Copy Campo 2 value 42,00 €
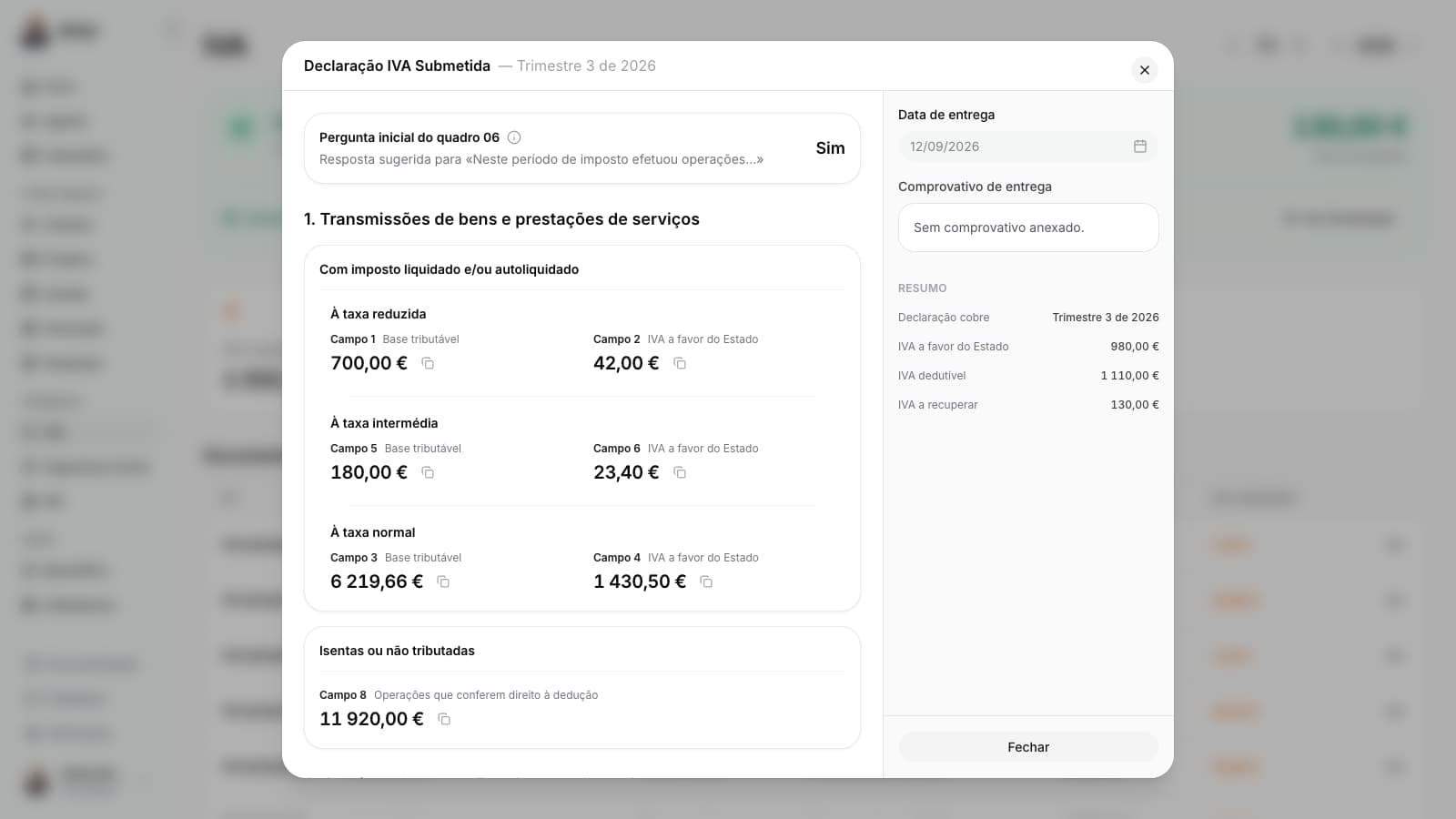The height and width of the screenshot is (819, 1456). click(680, 363)
